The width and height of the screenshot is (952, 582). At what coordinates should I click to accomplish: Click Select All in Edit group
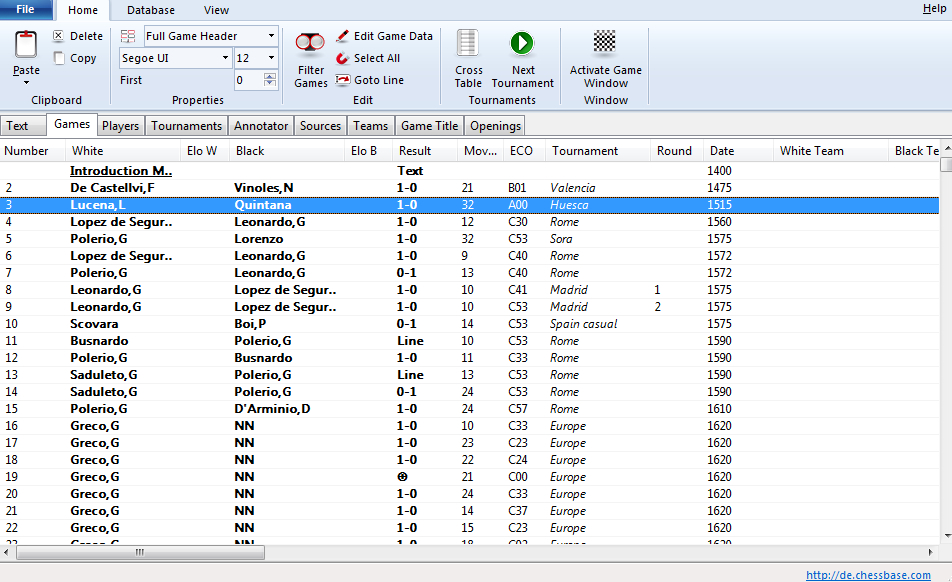pyautogui.click(x=343, y=58)
